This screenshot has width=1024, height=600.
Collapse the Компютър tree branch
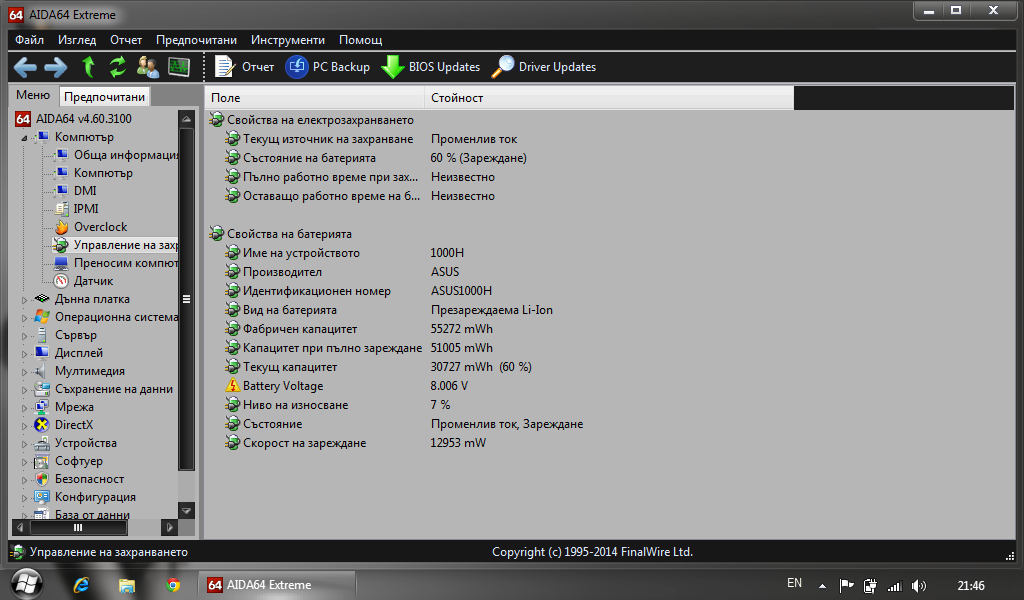pyautogui.click(x=24, y=138)
